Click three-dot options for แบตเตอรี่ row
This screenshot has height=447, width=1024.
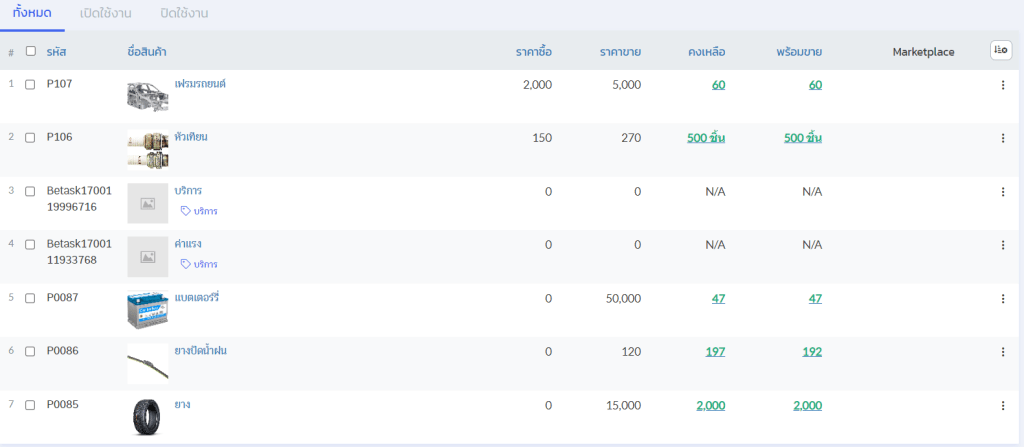click(1002, 298)
